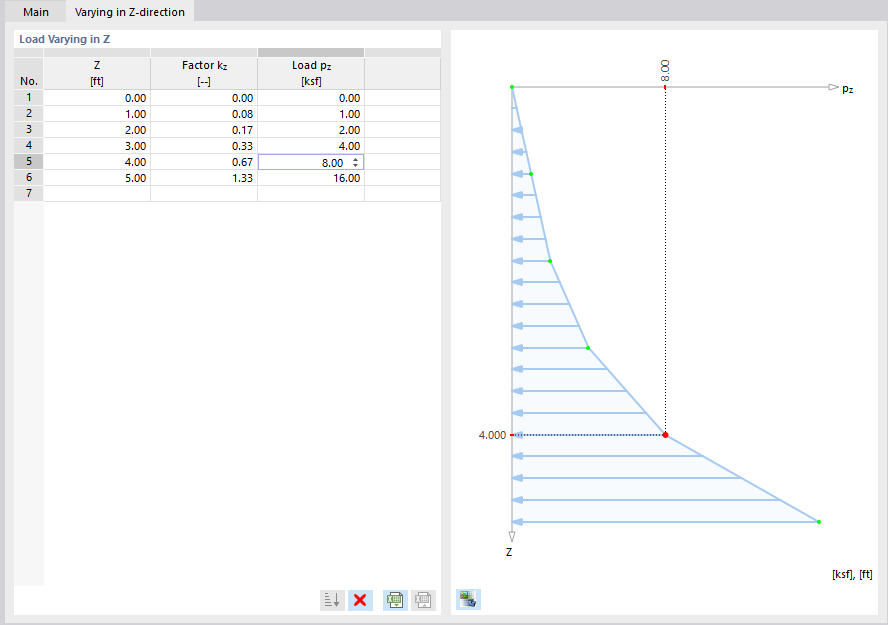The width and height of the screenshot is (888, 625).
Task: Delete all table rows with red X
Action: pyautogui.click(x=360, y=599)
